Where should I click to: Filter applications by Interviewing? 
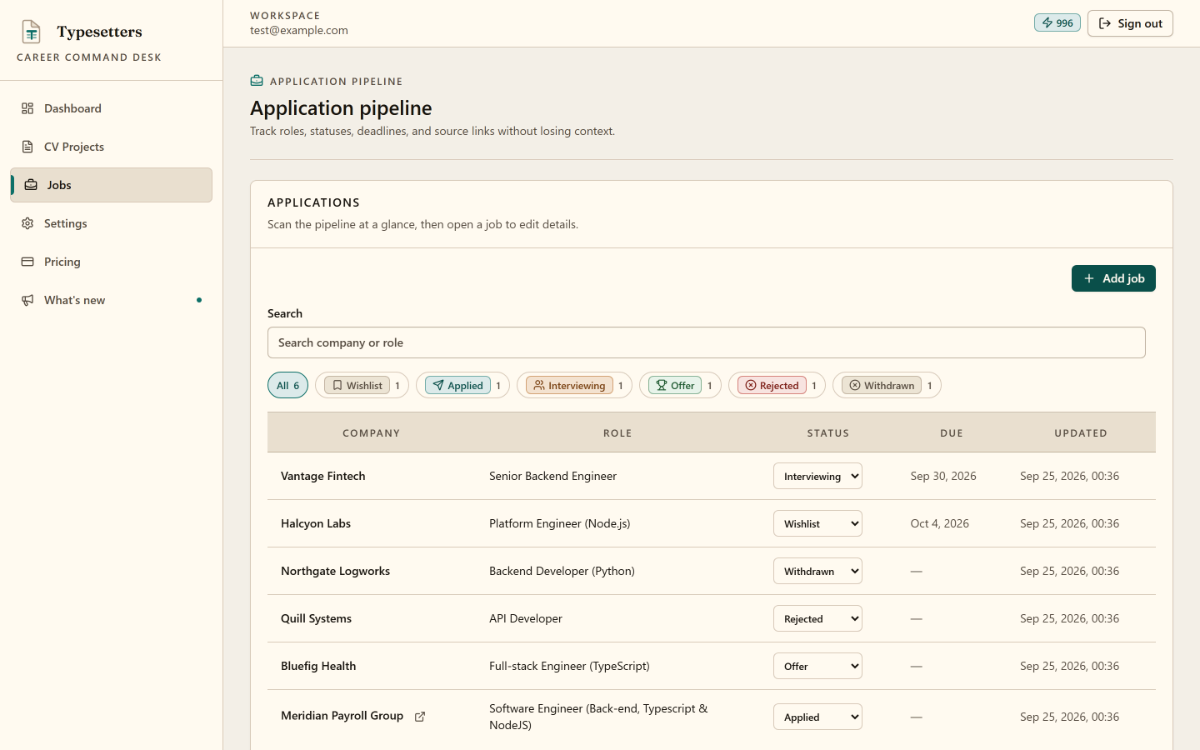tap(574, 385)
